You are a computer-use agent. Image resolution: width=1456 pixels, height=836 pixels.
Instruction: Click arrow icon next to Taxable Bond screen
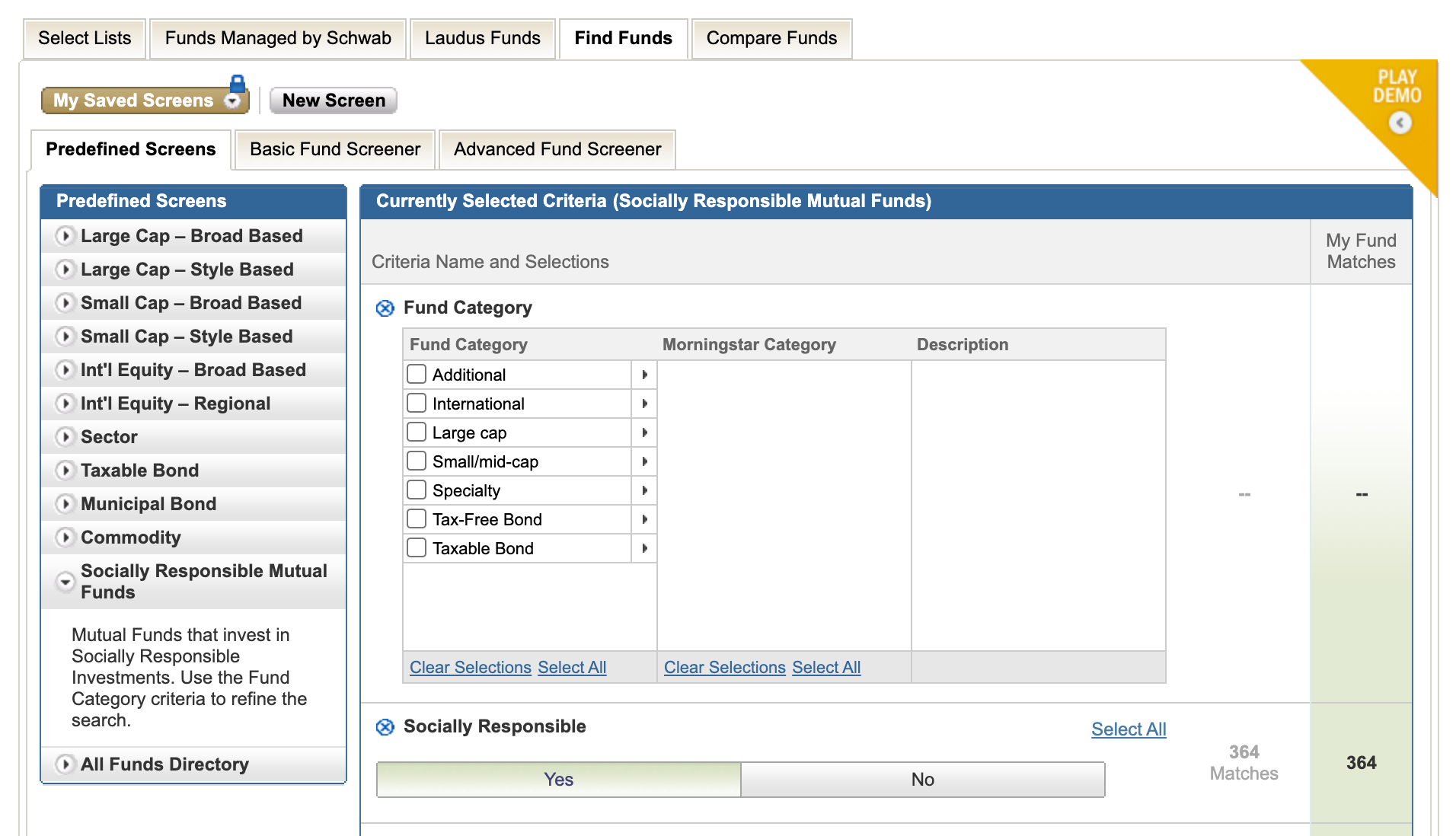tap(65, 471)
